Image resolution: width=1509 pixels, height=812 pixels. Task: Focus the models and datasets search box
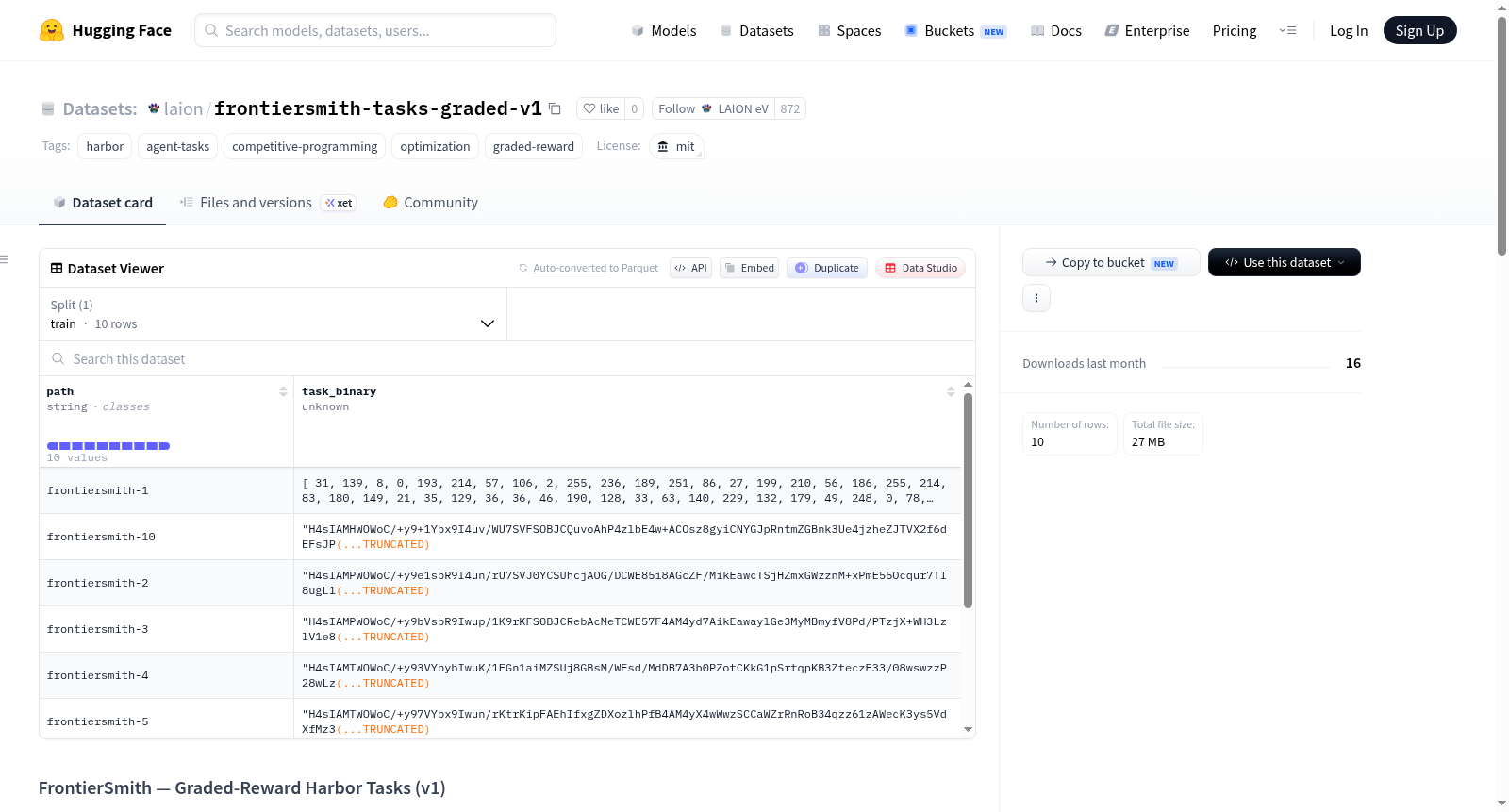pyautogui.click(x=375, y=30)
